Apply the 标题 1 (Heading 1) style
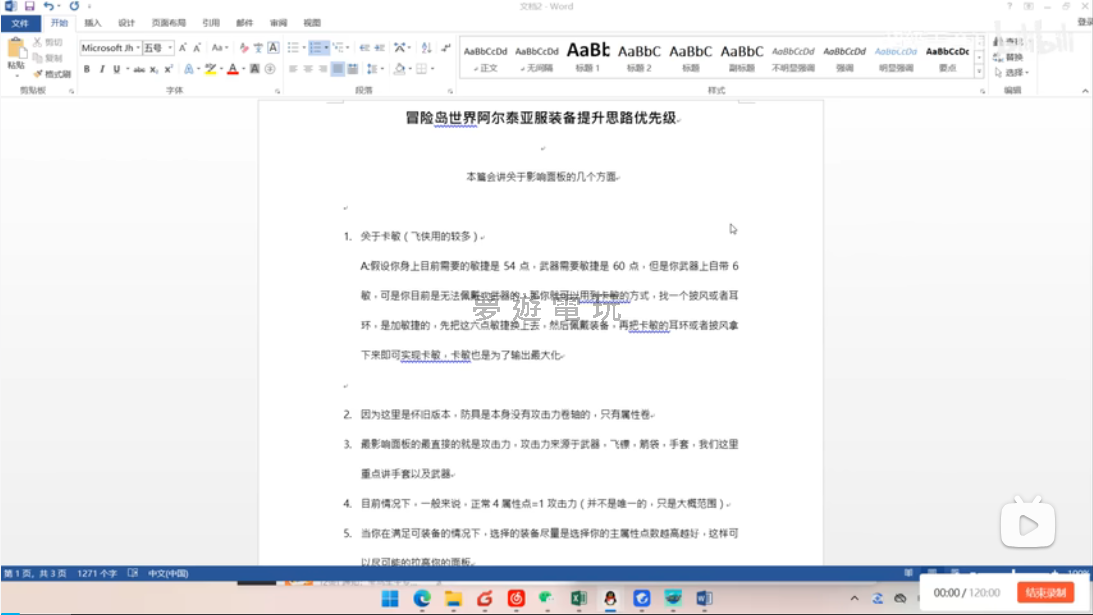This screenshot has width=1093, height=615. (x=587, y=56)
